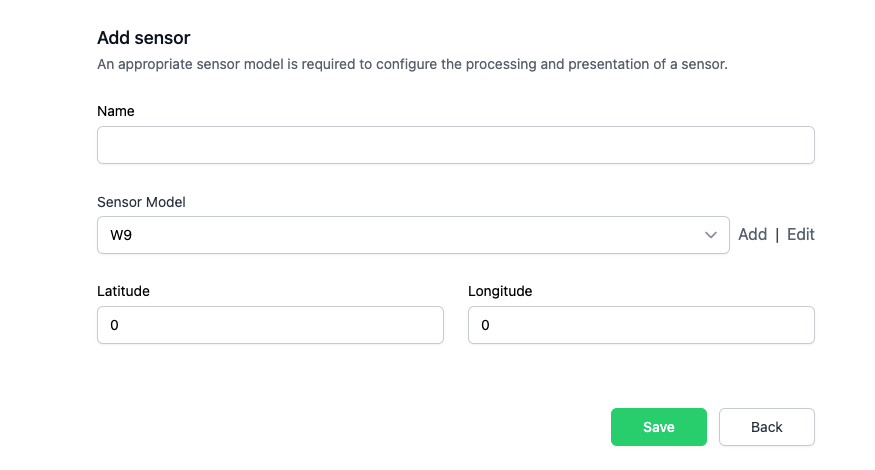Viewport: 875px width, 470px height.
Task: Focus the Longitude input field
Action: click(x=640, y=325)
